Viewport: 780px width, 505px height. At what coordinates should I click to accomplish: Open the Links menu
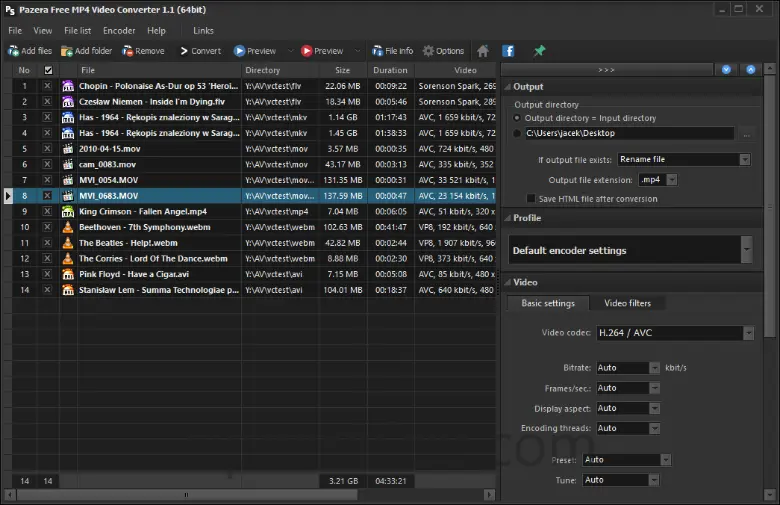point(203,30)
